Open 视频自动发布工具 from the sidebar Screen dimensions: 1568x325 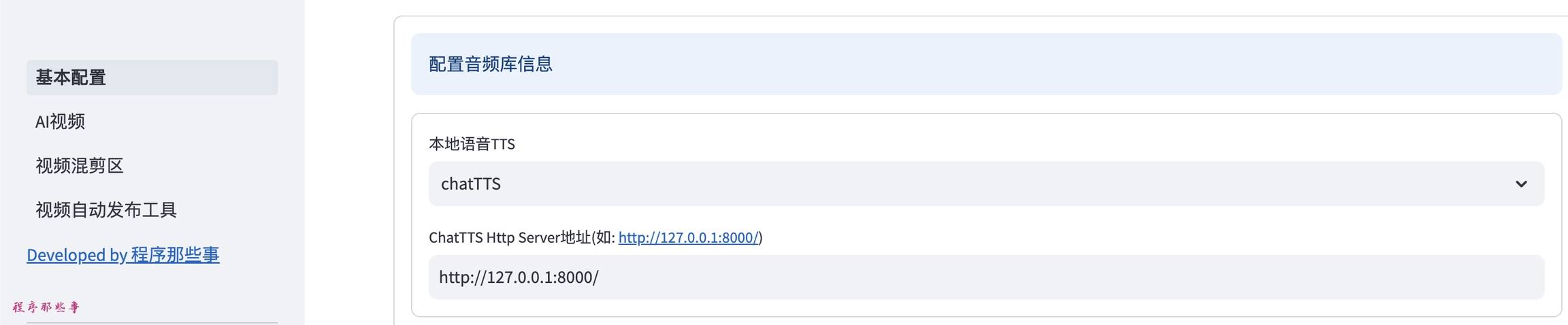coord(106,210)
